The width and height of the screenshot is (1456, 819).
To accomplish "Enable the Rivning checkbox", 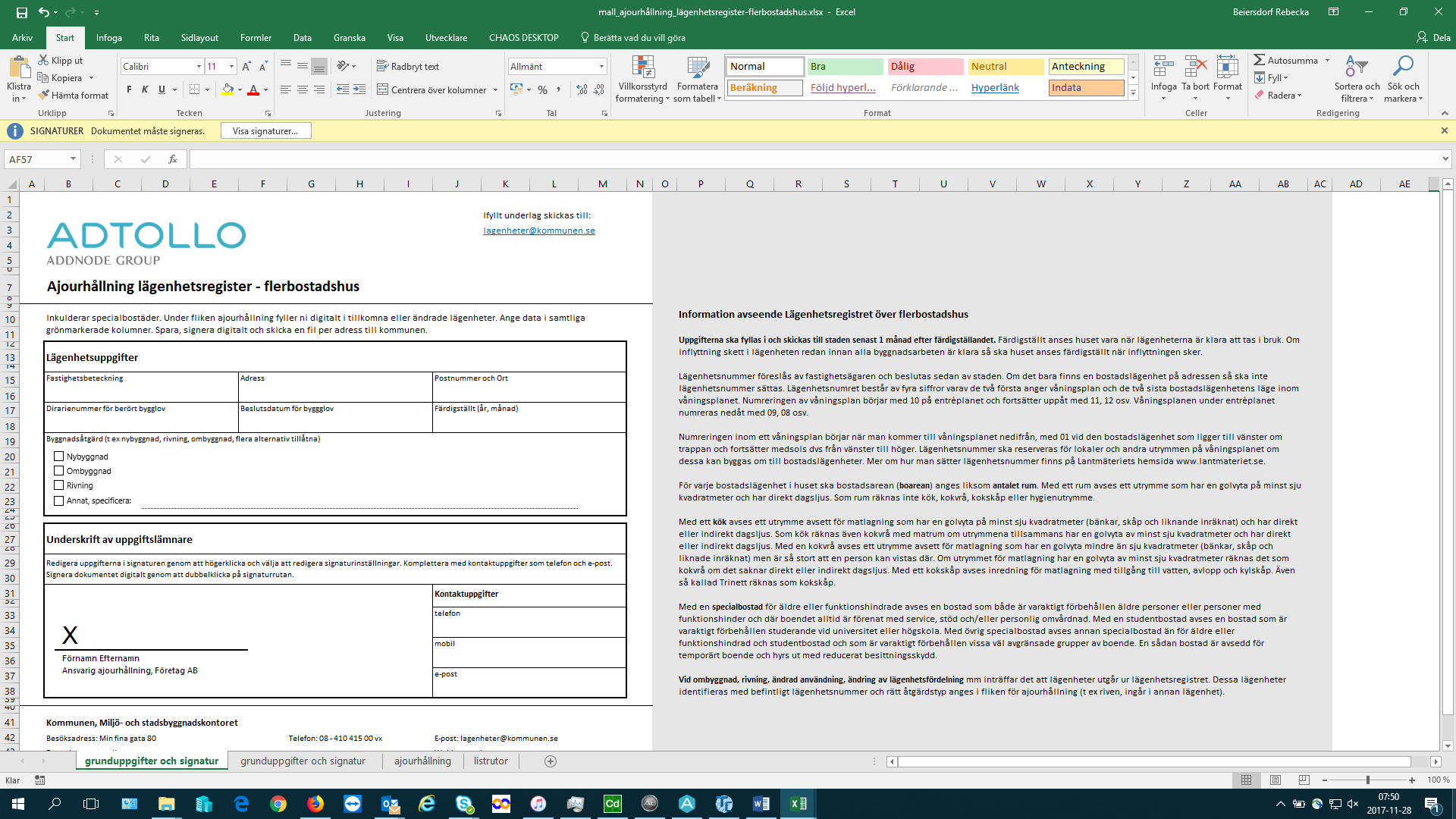I will pos(58,485).
